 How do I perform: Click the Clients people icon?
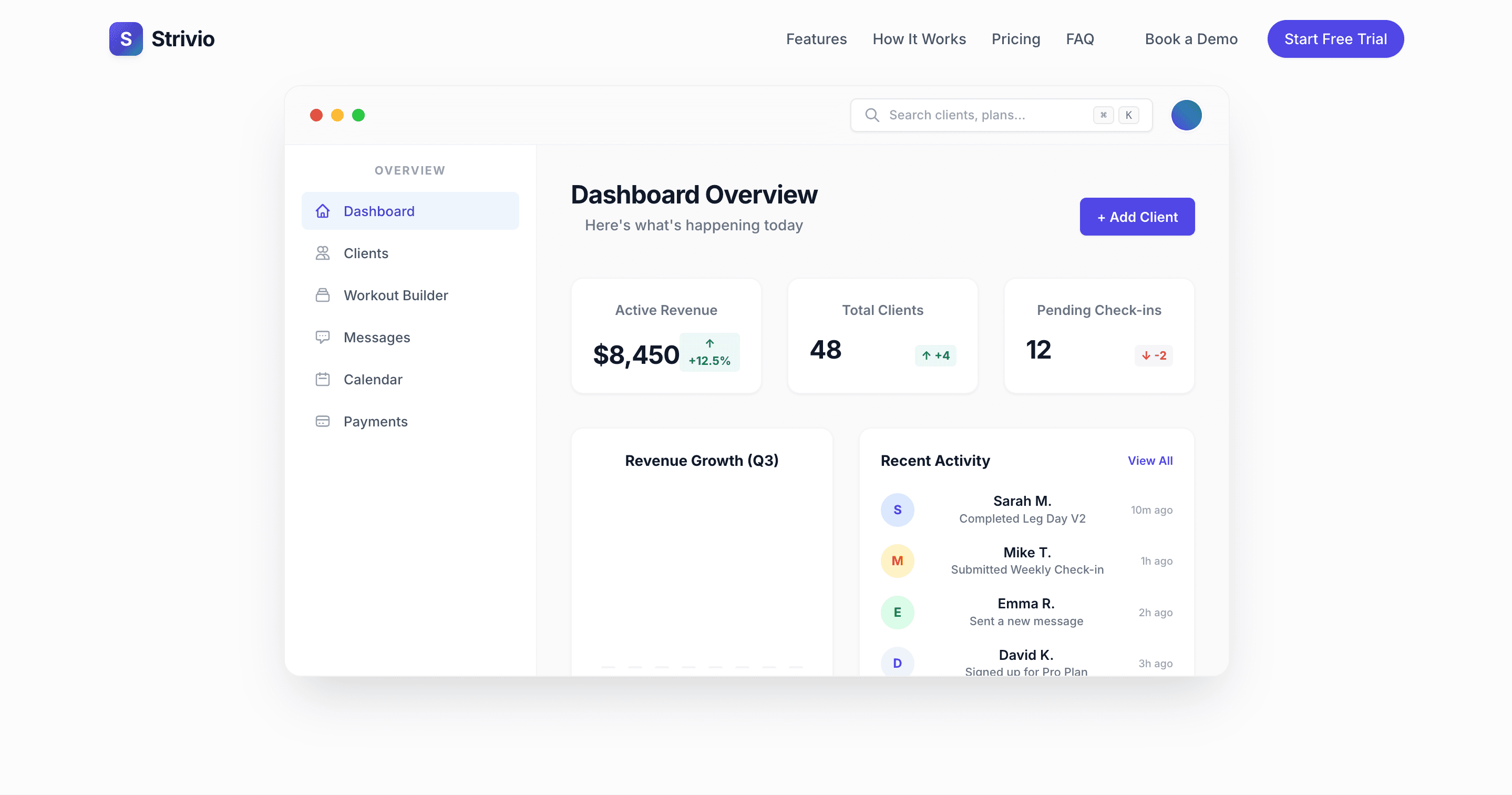[322, 253]
